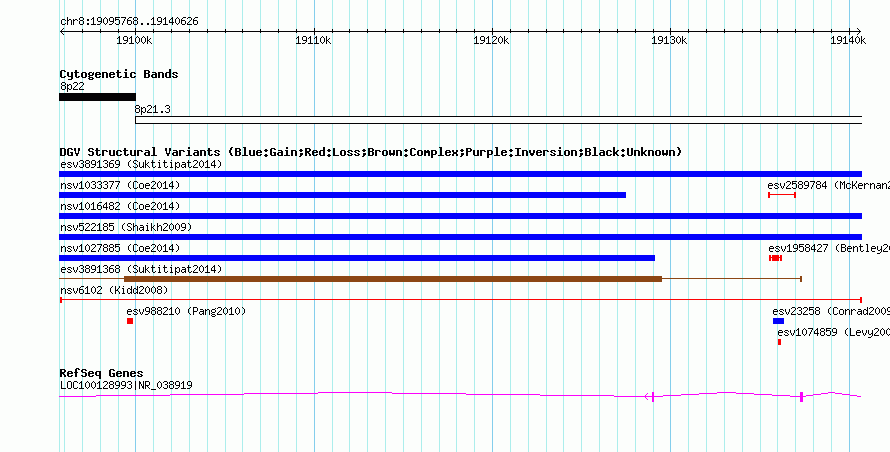
Task: Select the nsv522185 blue gain bar
Action: click(x=460, y=237)
